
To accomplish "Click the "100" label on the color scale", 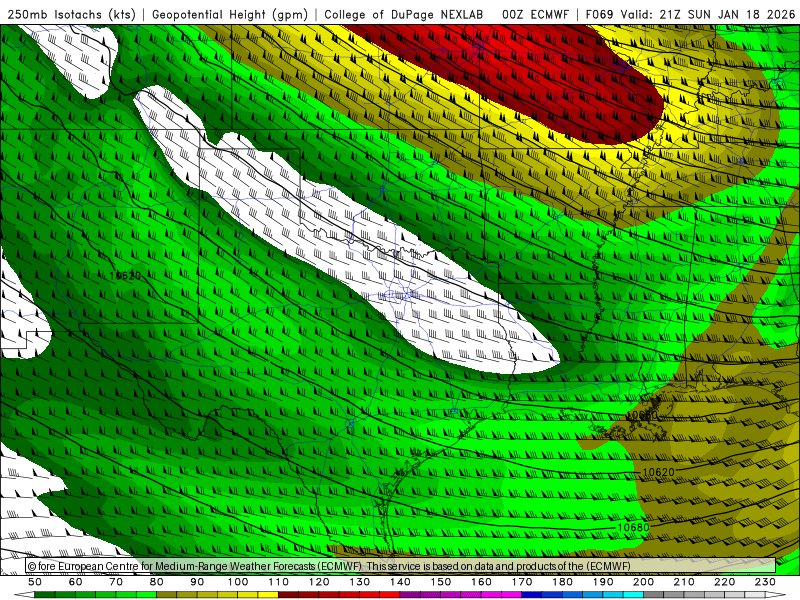I will pos(238,582).
